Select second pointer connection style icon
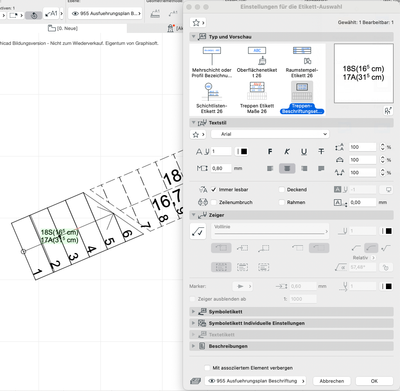The height and width of the screenshot is (391, 400). pos(242,248)
